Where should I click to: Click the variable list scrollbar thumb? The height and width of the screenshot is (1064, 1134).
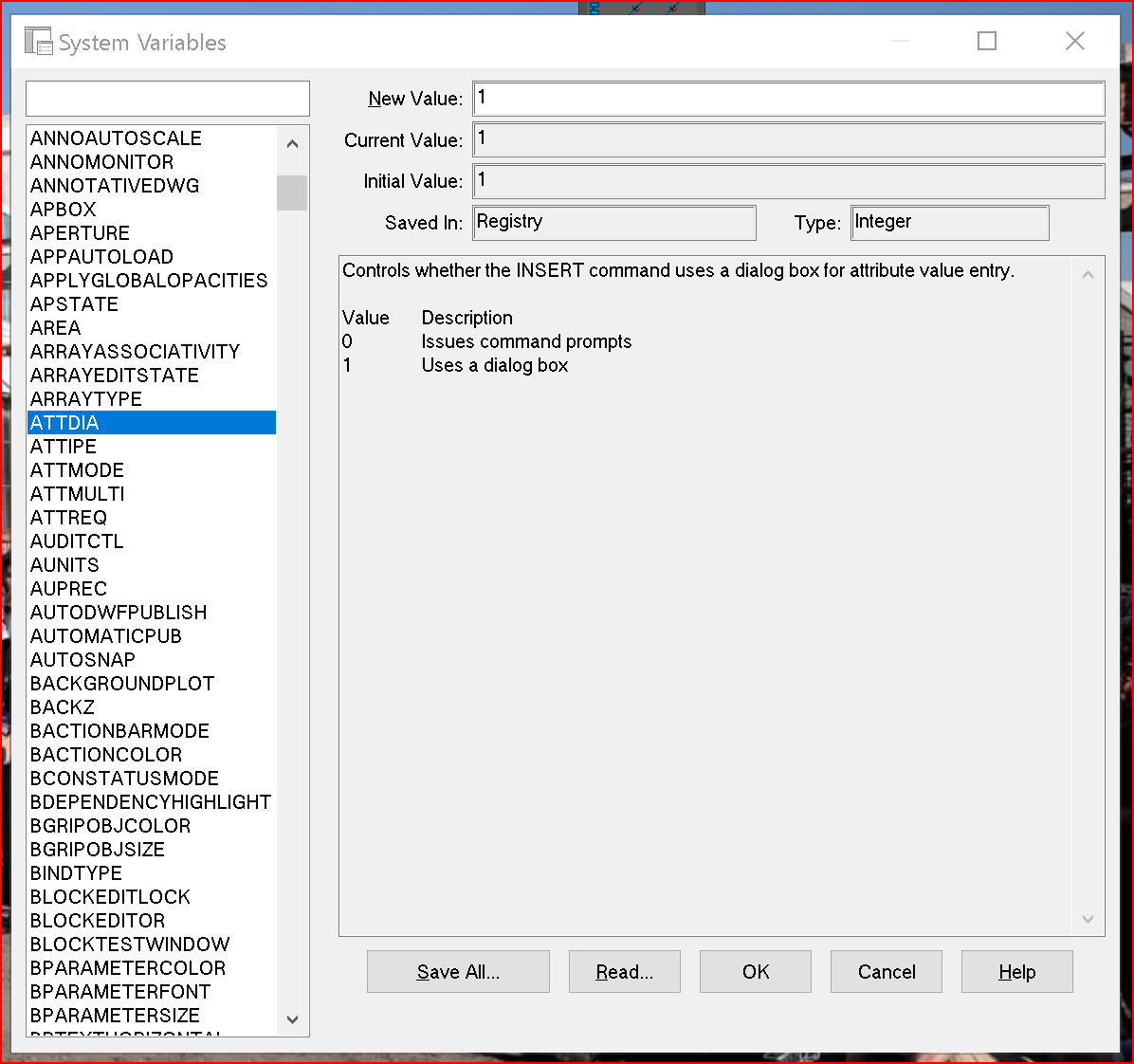[292, 193]
